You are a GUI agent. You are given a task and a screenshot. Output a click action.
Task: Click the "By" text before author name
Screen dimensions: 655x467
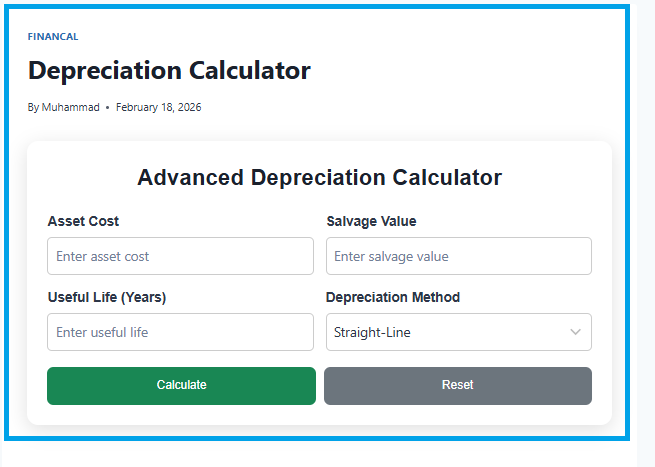point(33,107)
